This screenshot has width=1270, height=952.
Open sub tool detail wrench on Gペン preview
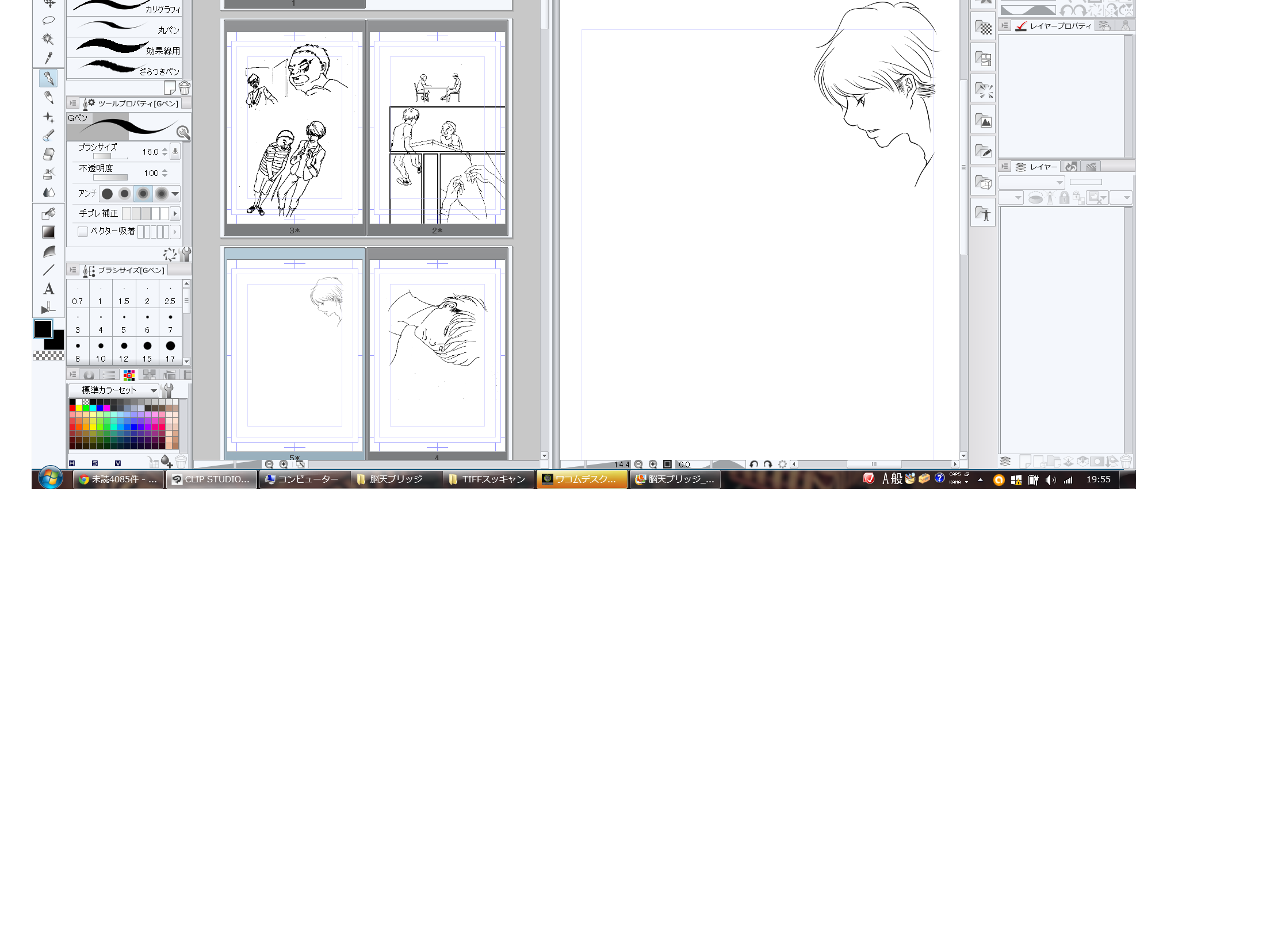click(183, 133)
